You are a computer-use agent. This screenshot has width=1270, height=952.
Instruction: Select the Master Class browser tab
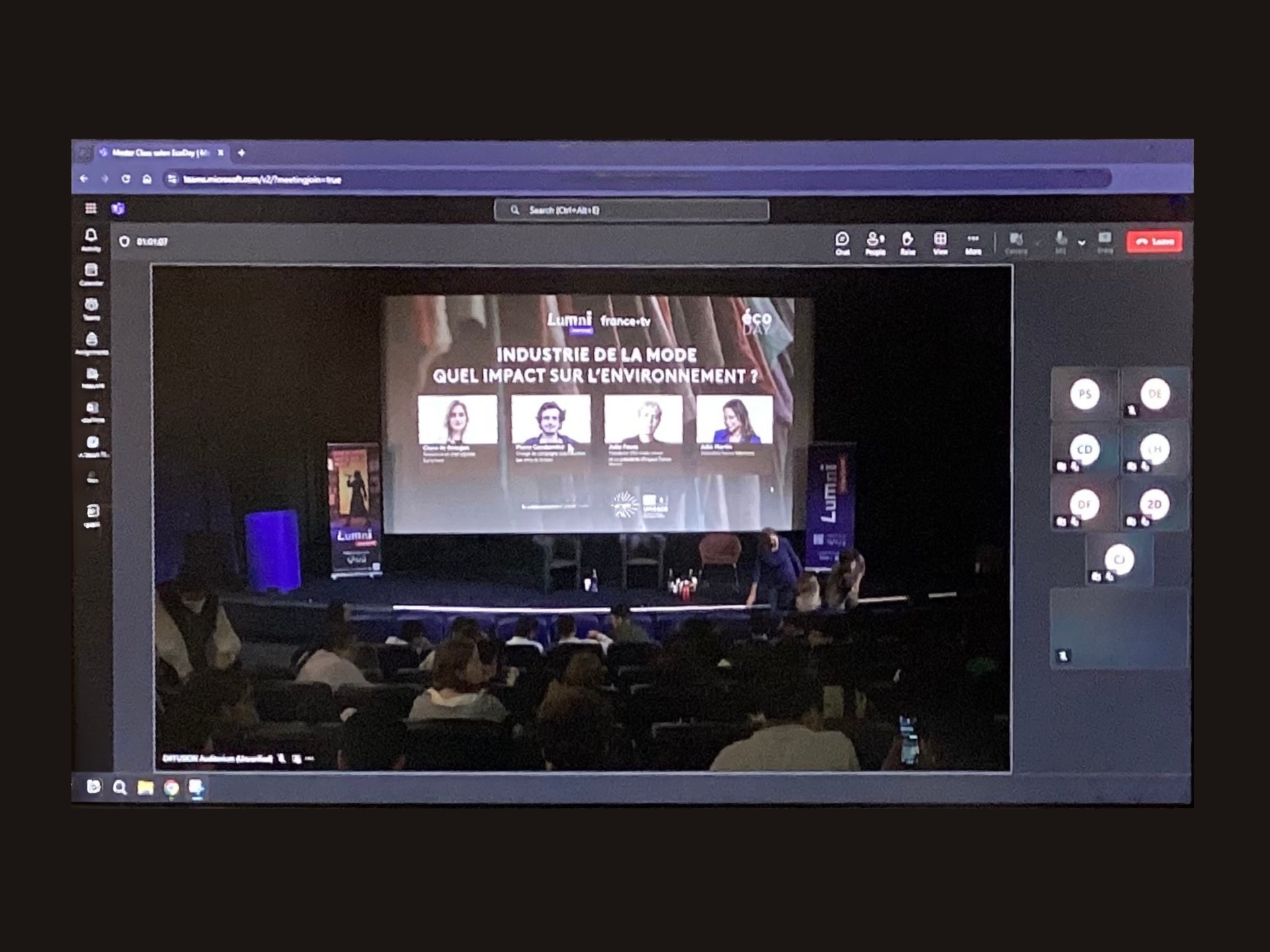tap(159, 153)
